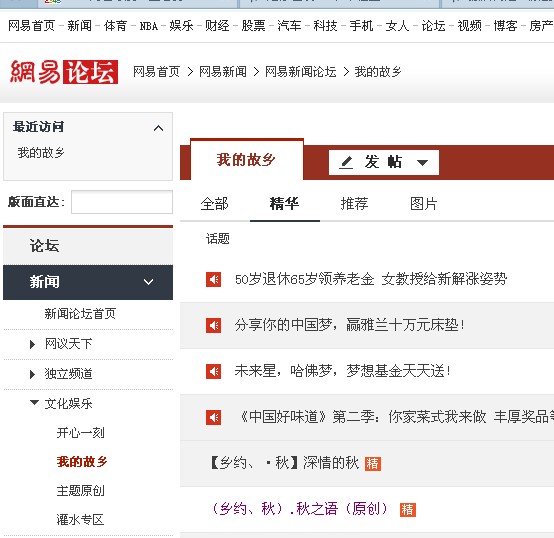
Task: Click 网易首页 in the breadcrumb
Action: 157,72
